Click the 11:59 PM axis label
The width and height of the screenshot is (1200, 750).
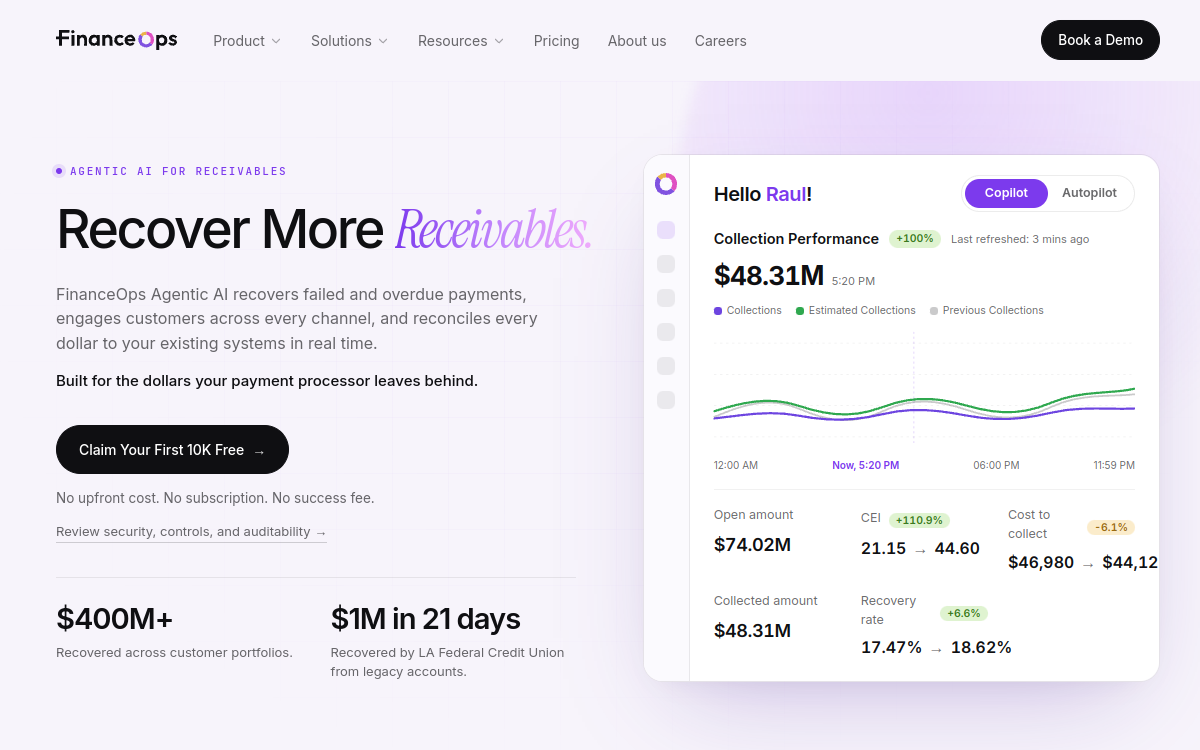click(1114, 465)
